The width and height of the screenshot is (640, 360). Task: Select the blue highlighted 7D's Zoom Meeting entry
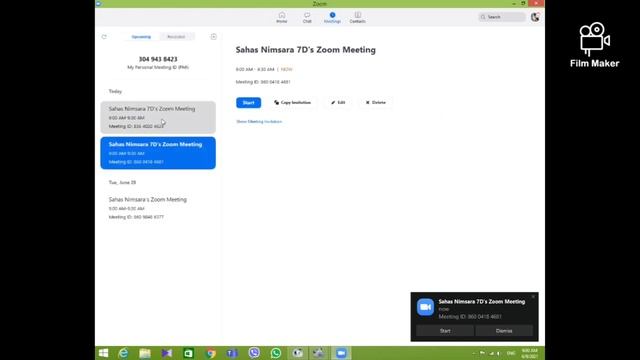click(x=158, y=153)
